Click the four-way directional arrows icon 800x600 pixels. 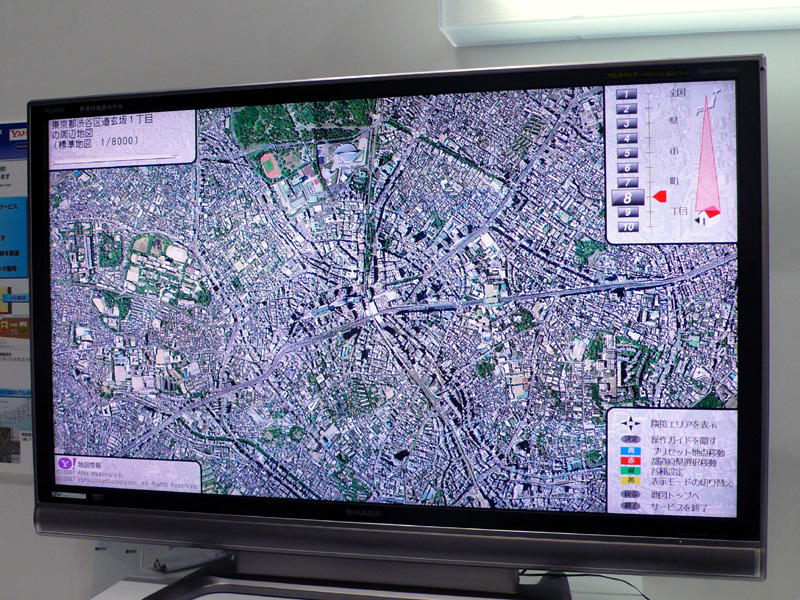point(631,423)
